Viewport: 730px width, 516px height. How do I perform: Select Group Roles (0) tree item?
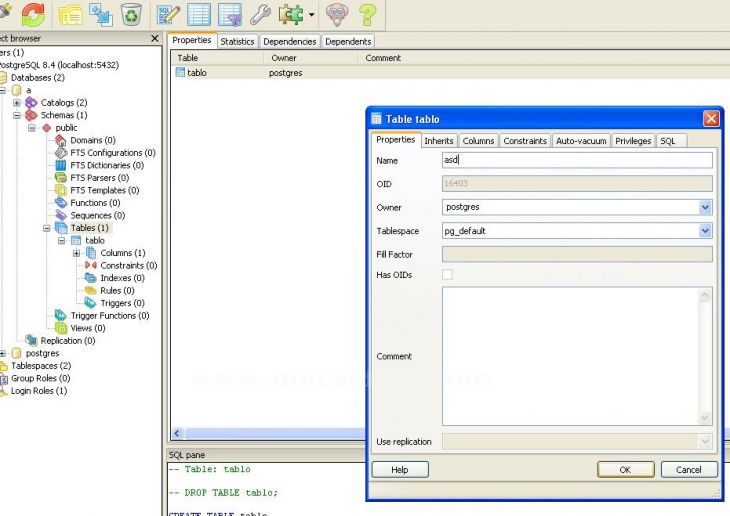point(41,379)
